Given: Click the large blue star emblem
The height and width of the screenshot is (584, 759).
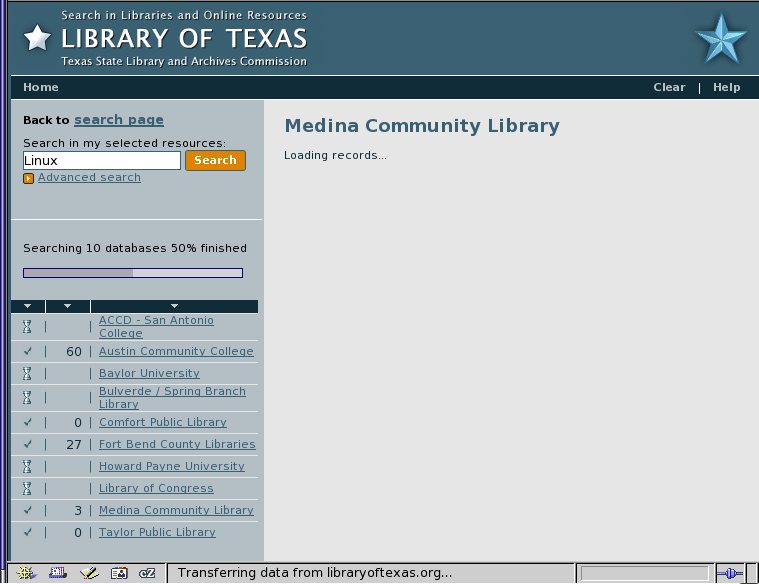Looking at the screenshot, I should click(720, 41).
